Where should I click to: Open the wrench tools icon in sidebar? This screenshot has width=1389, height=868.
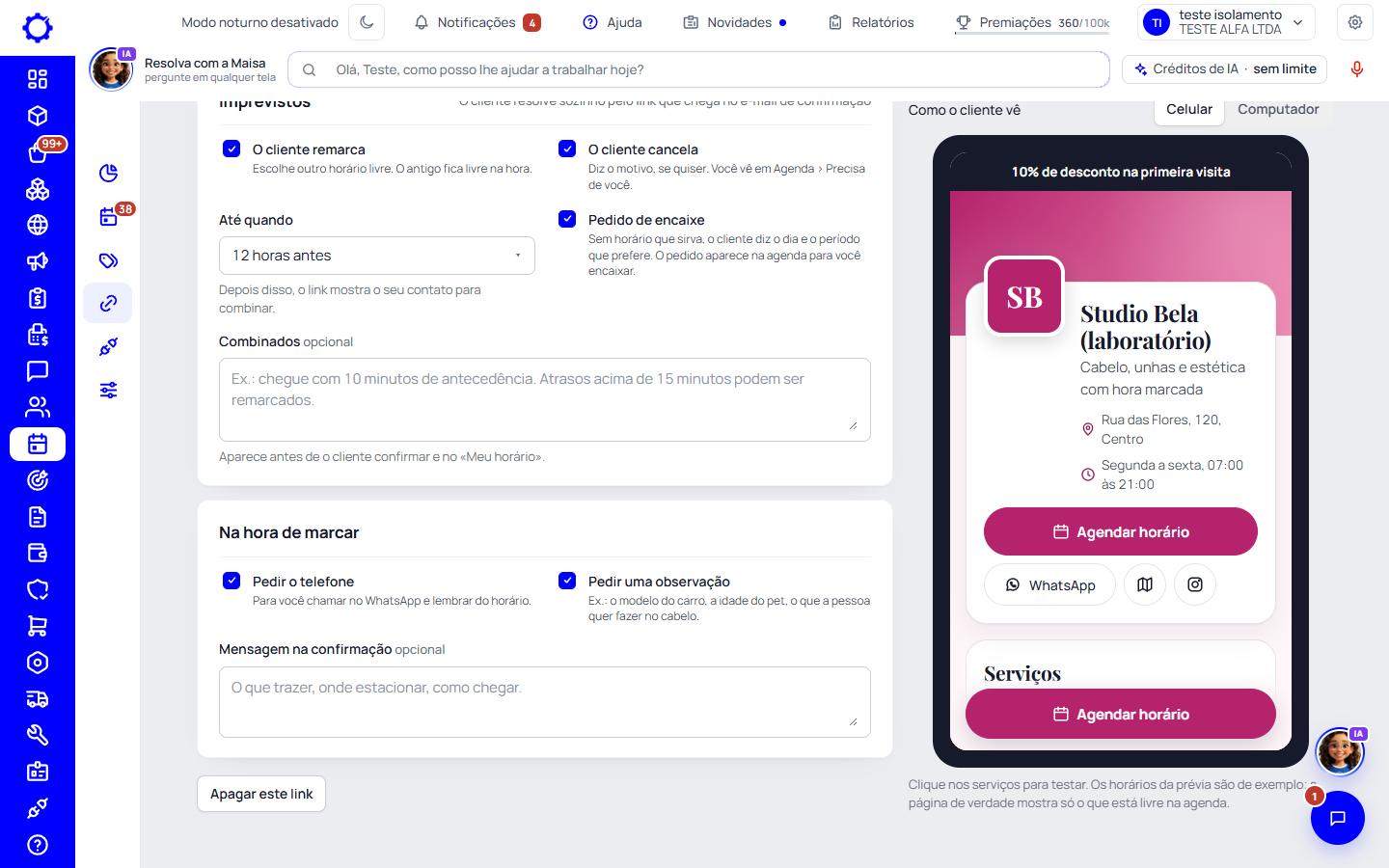[x=38, y=735]
